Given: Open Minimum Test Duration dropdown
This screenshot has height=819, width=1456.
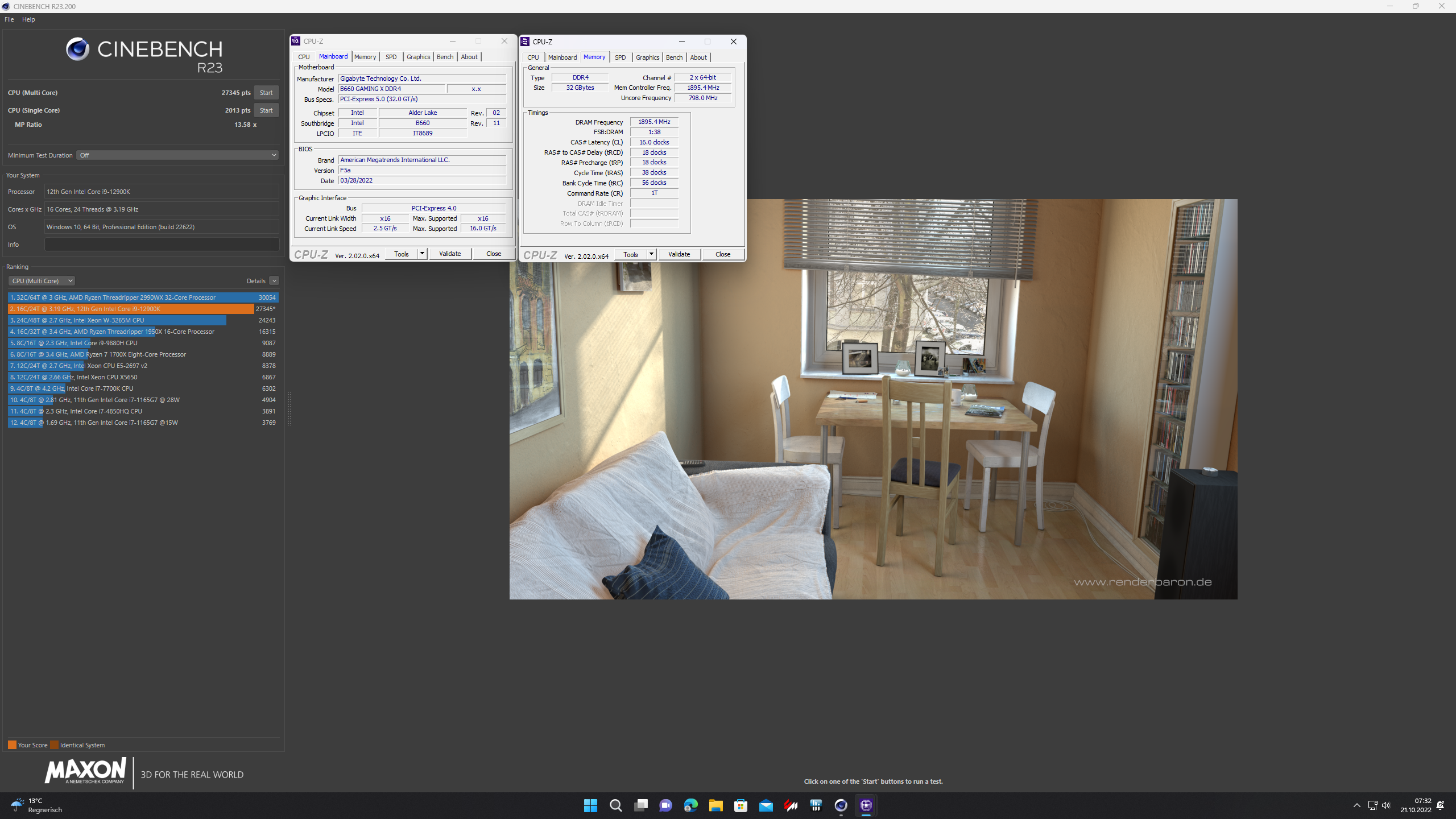Looking at the screenshot, I should 177,155.
